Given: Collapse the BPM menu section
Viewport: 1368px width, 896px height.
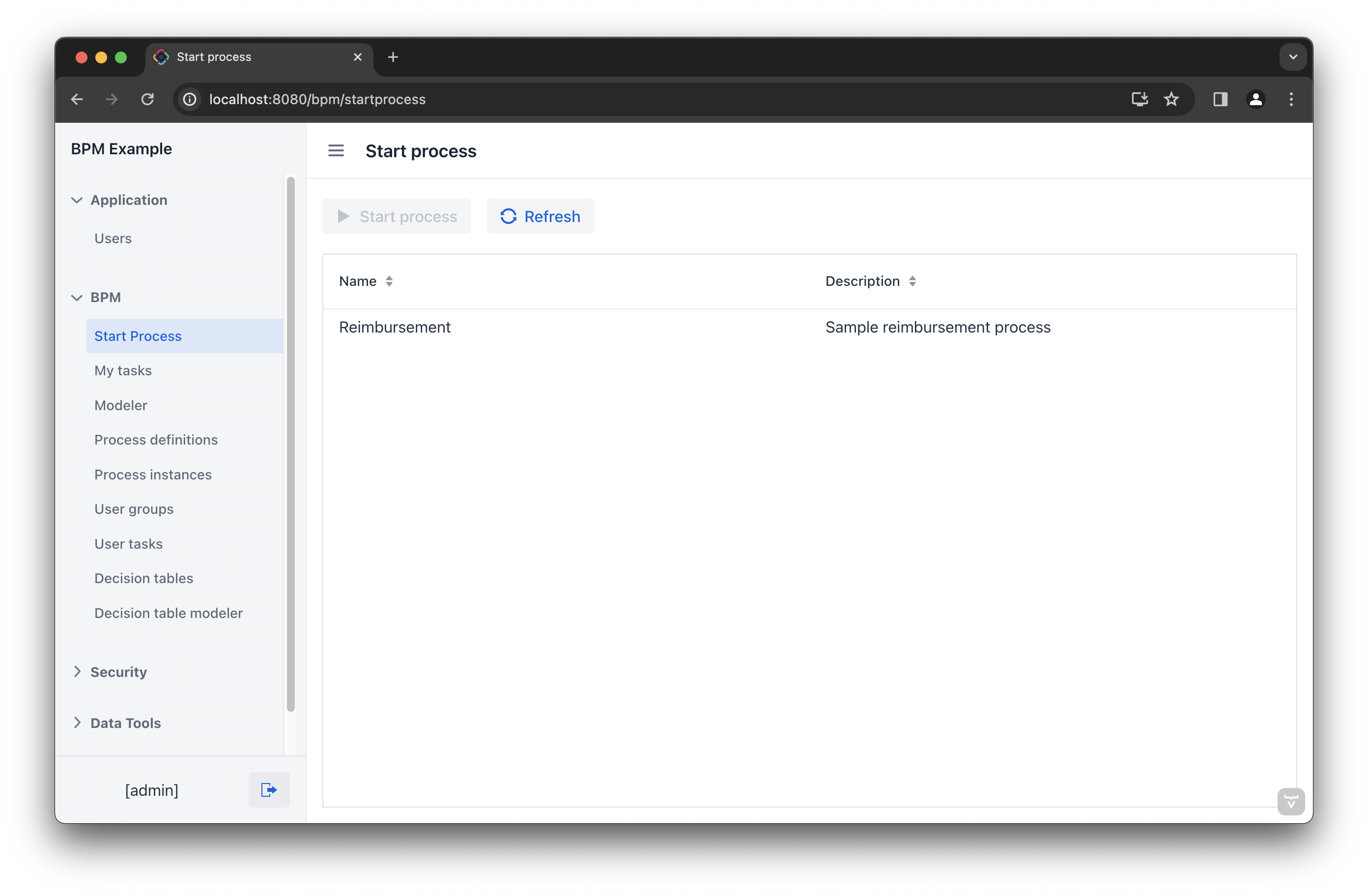Looking at the screenshot, I should [77, 298].
